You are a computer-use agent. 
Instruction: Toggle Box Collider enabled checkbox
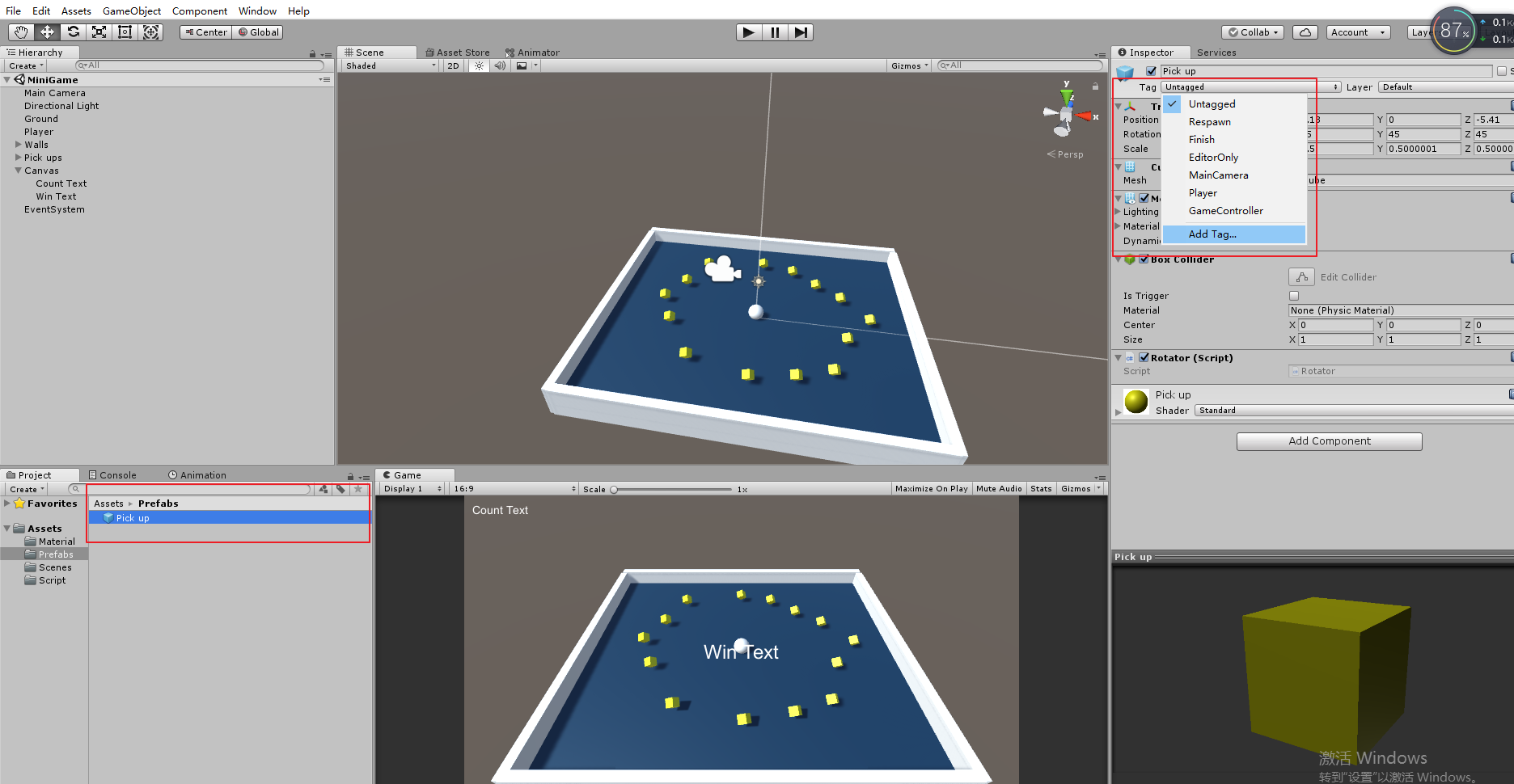[1144, 259]
